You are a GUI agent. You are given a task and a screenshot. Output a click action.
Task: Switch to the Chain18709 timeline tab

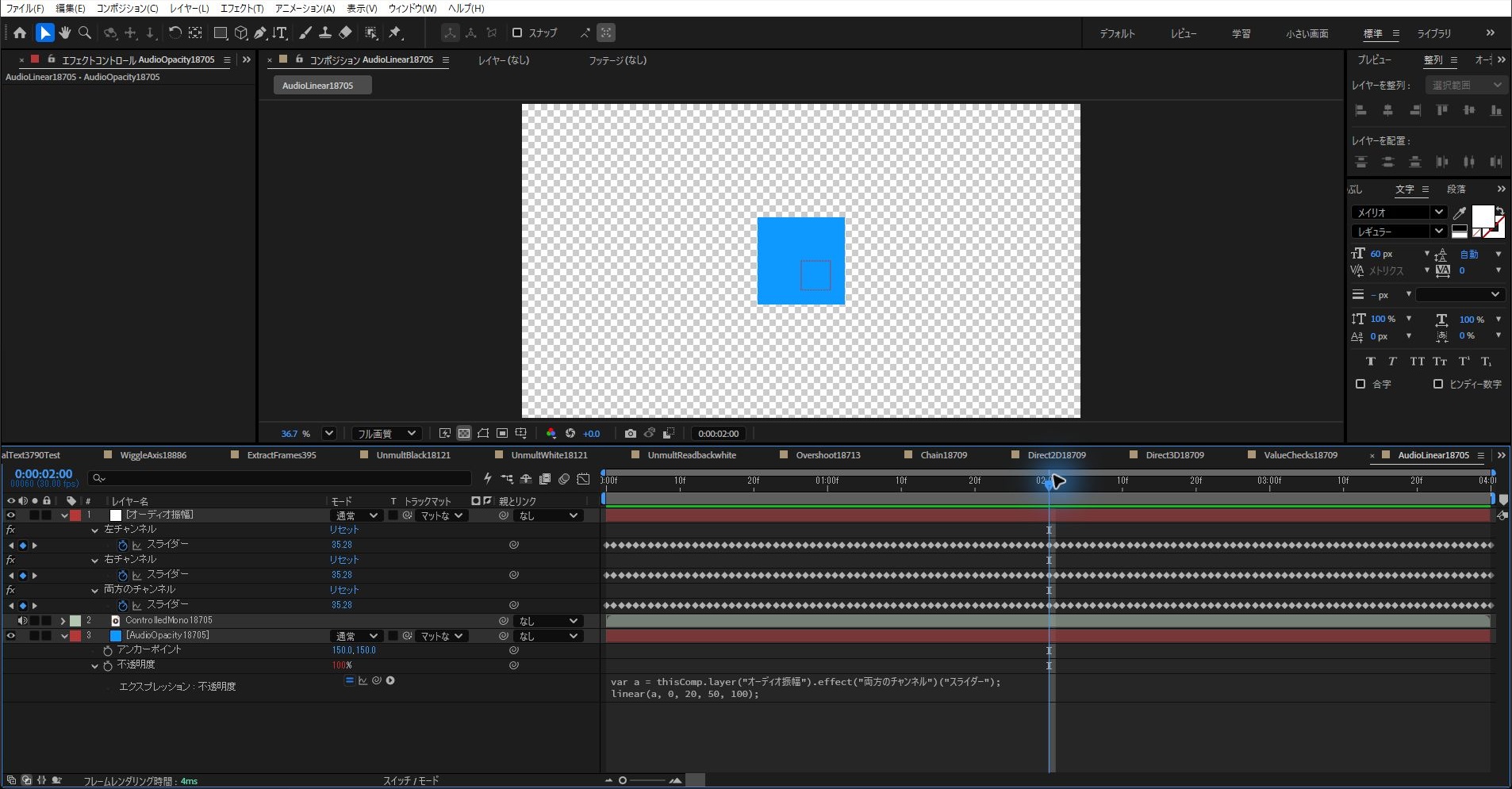[943, 455]
